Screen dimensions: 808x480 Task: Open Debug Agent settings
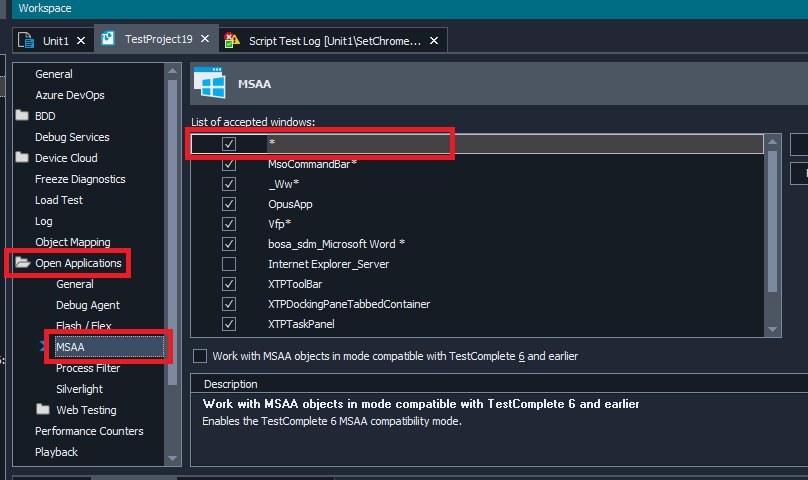click(x=88, y=305)
